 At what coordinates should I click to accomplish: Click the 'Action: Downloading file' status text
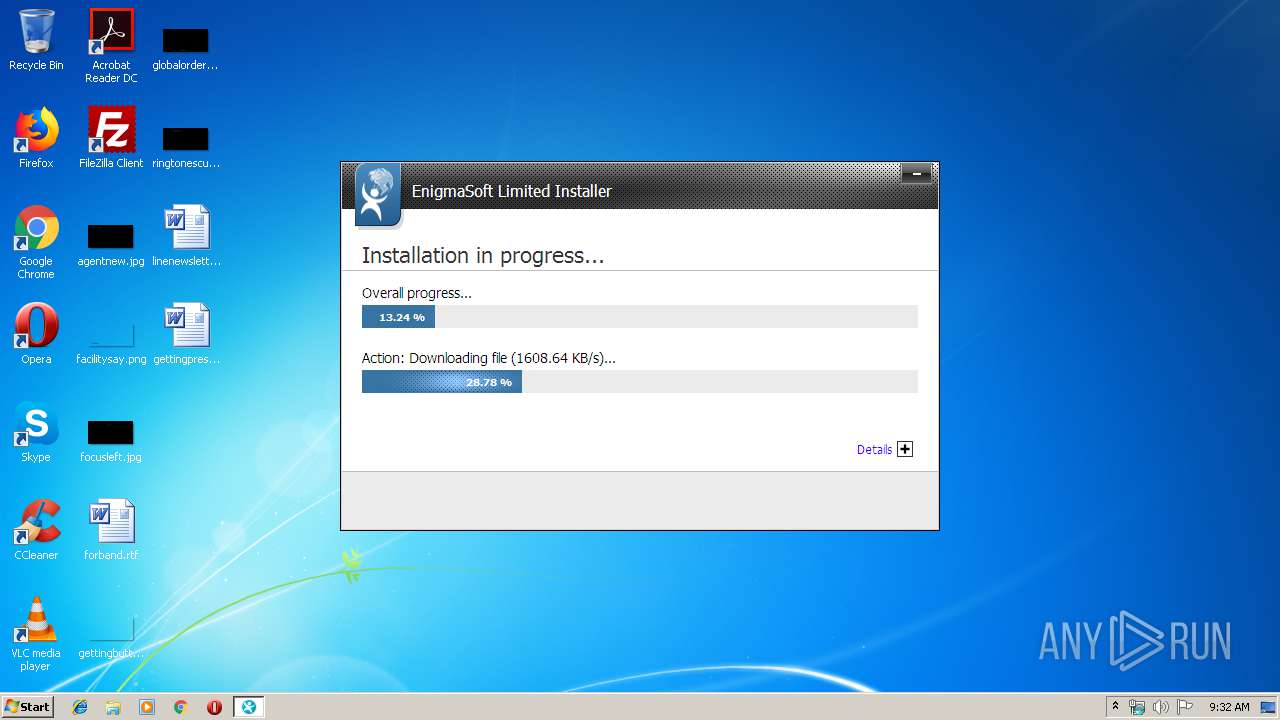click(x=489, y=358)
